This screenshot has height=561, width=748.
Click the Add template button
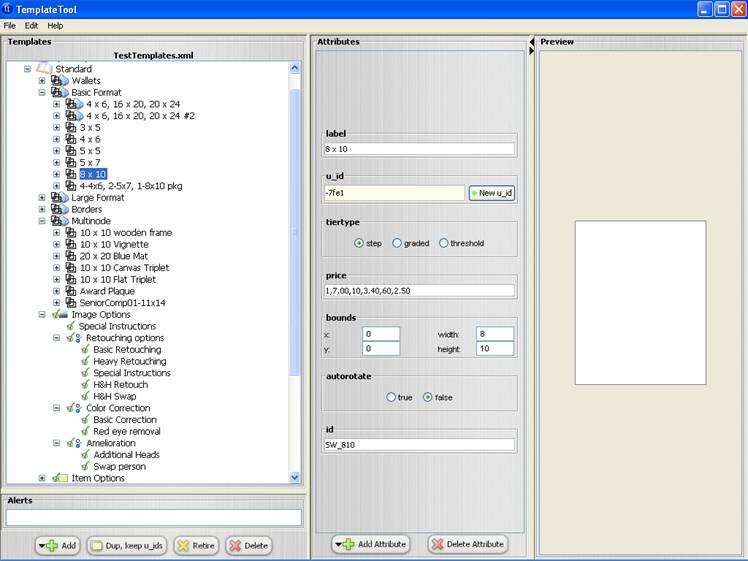tap(57, 545)
